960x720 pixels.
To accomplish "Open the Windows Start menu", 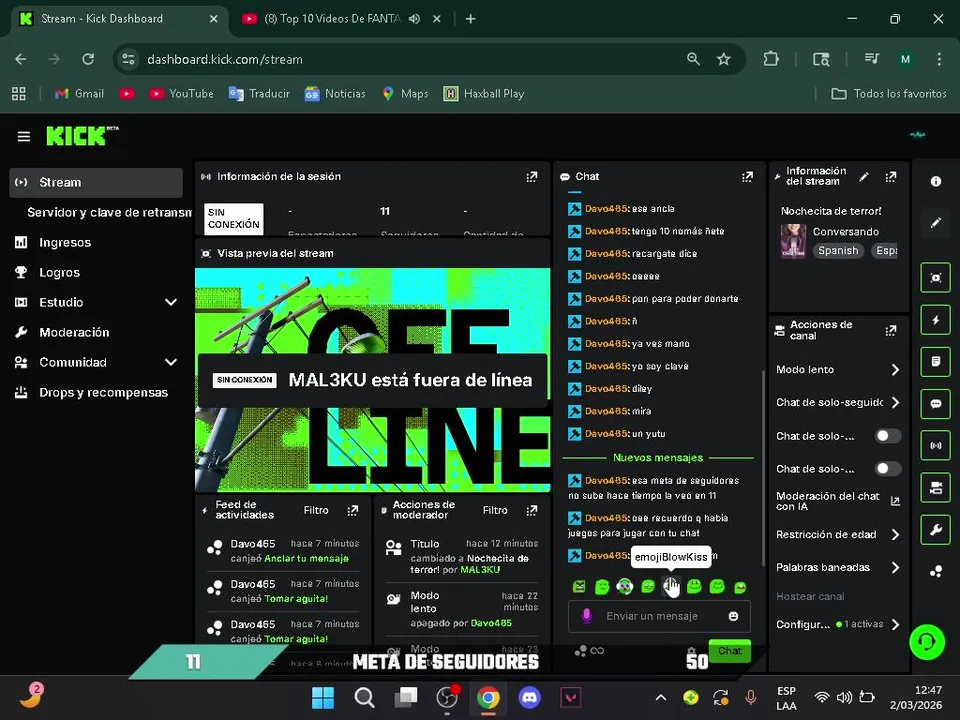I will pyautogui.click(x=323, y=697).
